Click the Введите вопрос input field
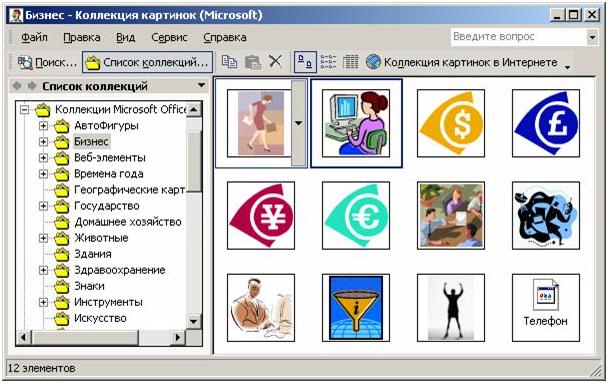This screenshot has width=608, height=383. coord(519,37)
